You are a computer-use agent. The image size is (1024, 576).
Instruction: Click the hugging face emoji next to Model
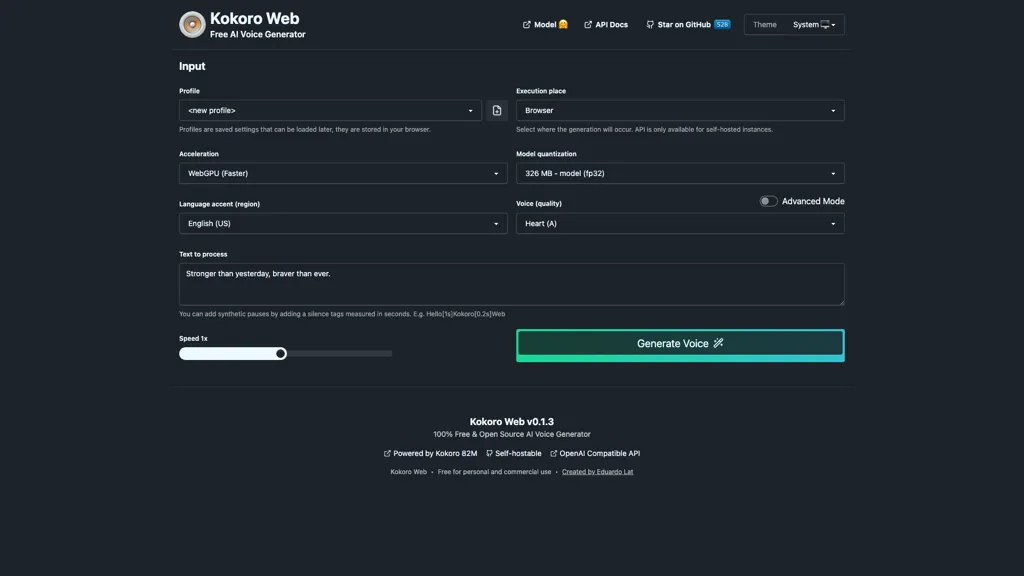click(x=563, y=24)
